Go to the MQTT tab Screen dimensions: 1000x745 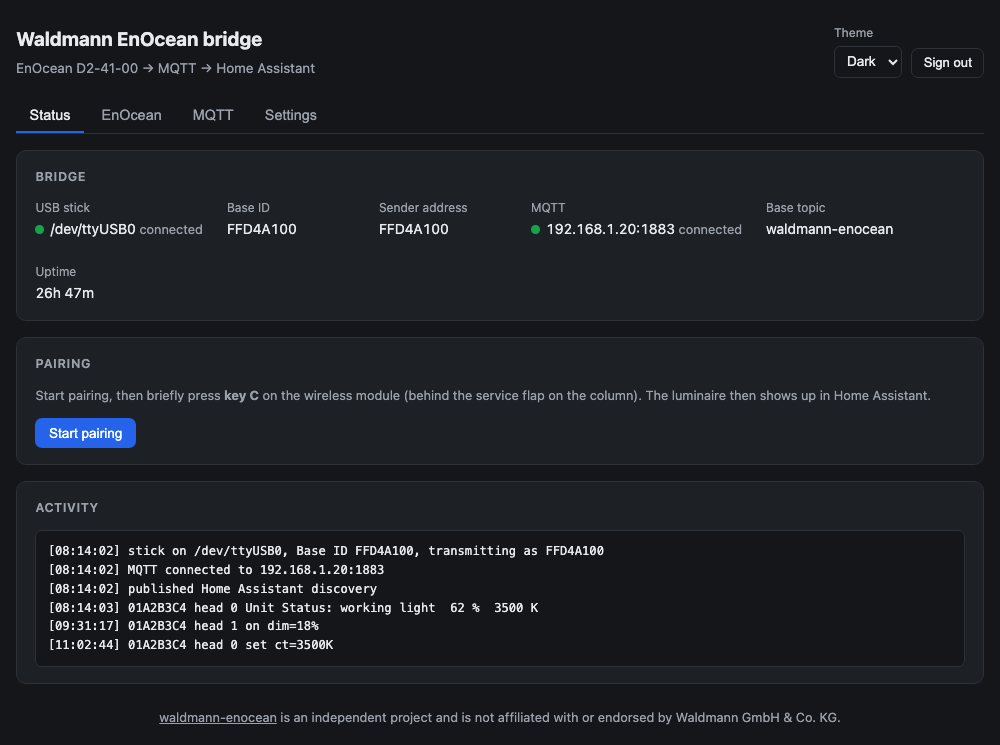point(213,115)
